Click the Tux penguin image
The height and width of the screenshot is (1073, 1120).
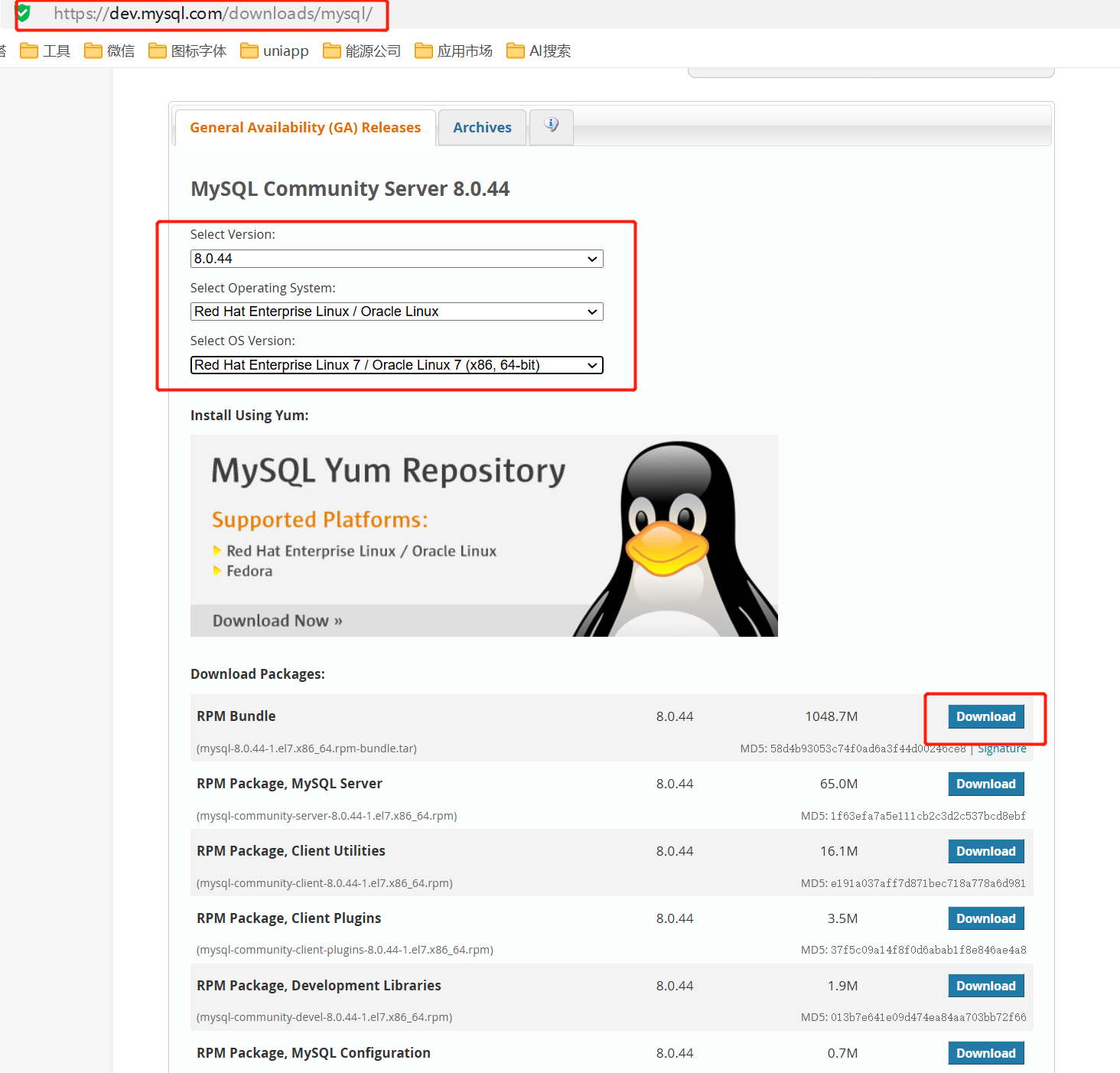(677, 539)
